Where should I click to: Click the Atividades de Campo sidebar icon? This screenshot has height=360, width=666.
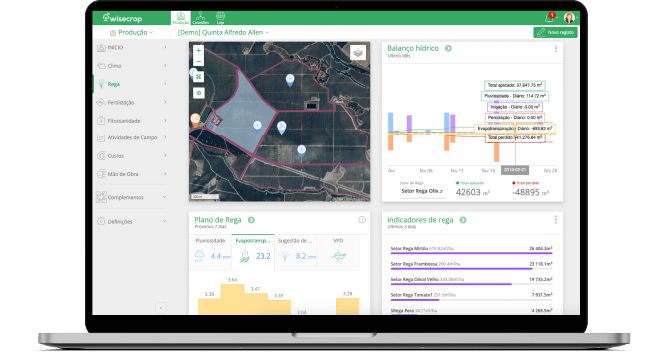(x=101, y=138)
